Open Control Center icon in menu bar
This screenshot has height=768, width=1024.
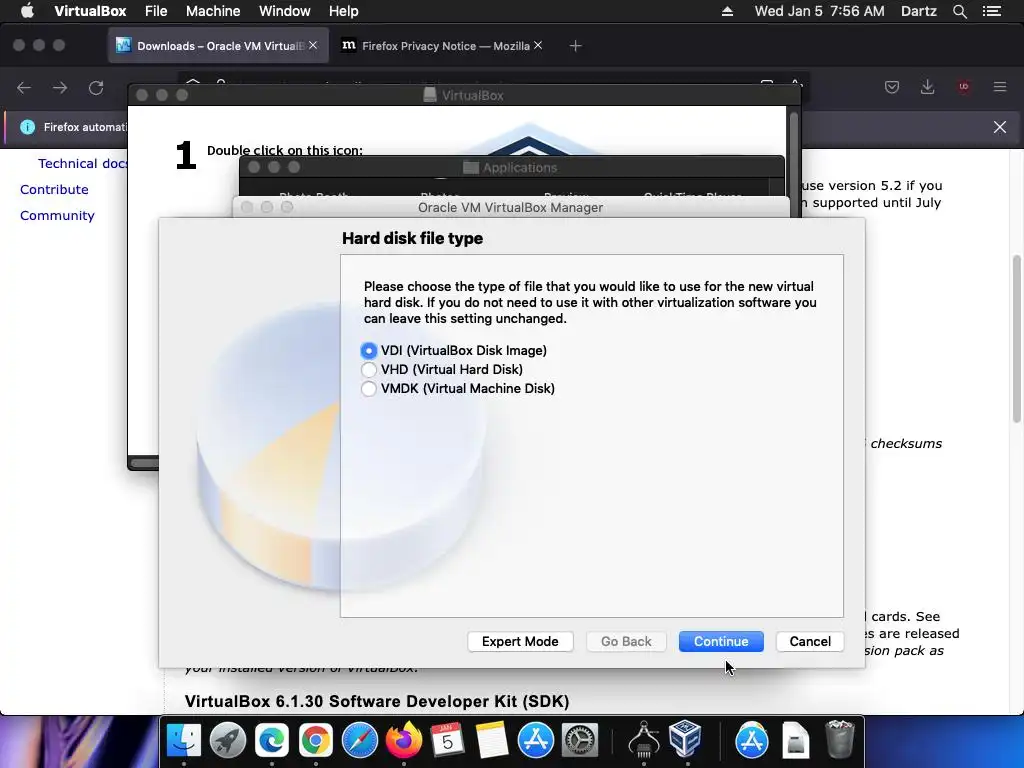point(992,11)
